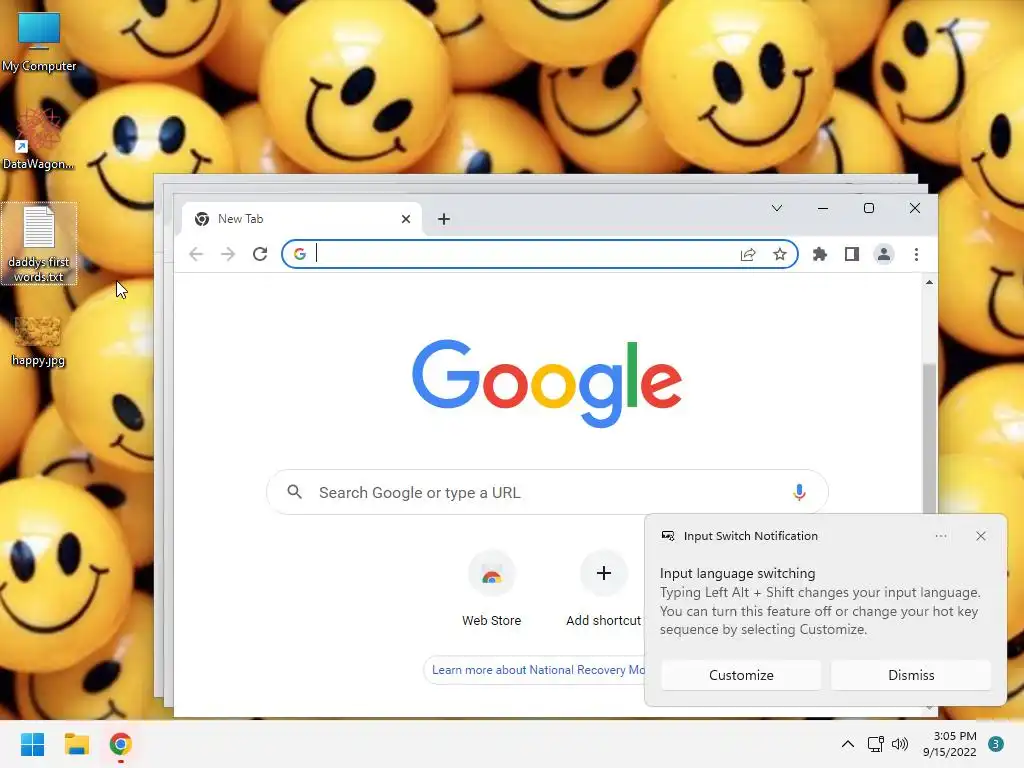The height and width of the screenshot is (768, 1024).
Task: Click the Search Google or type a URL box
Action: click(x=547, y=492)
